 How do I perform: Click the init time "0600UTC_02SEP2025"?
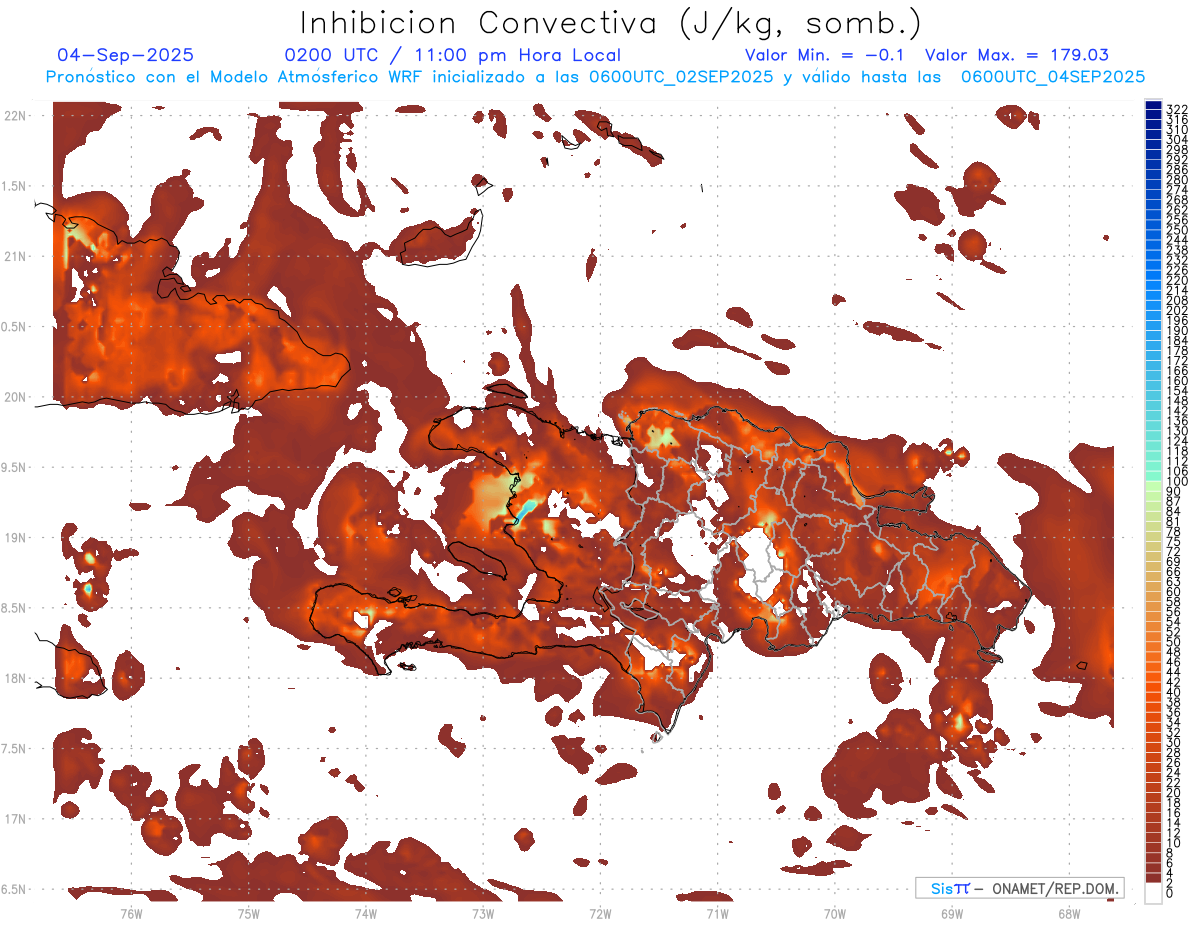pyautogui.click(x=681, y=76)
